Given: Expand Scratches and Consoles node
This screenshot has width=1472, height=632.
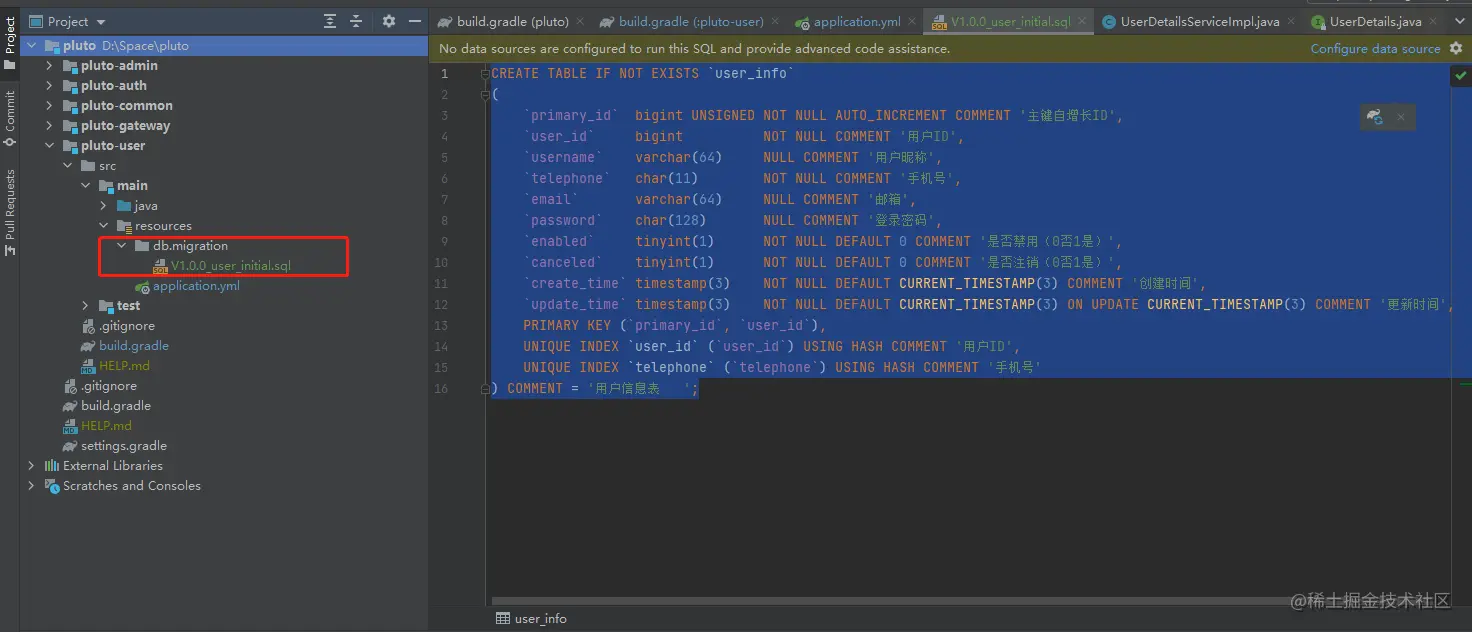Looking at the screenshot, I should [x=31, y=485].
